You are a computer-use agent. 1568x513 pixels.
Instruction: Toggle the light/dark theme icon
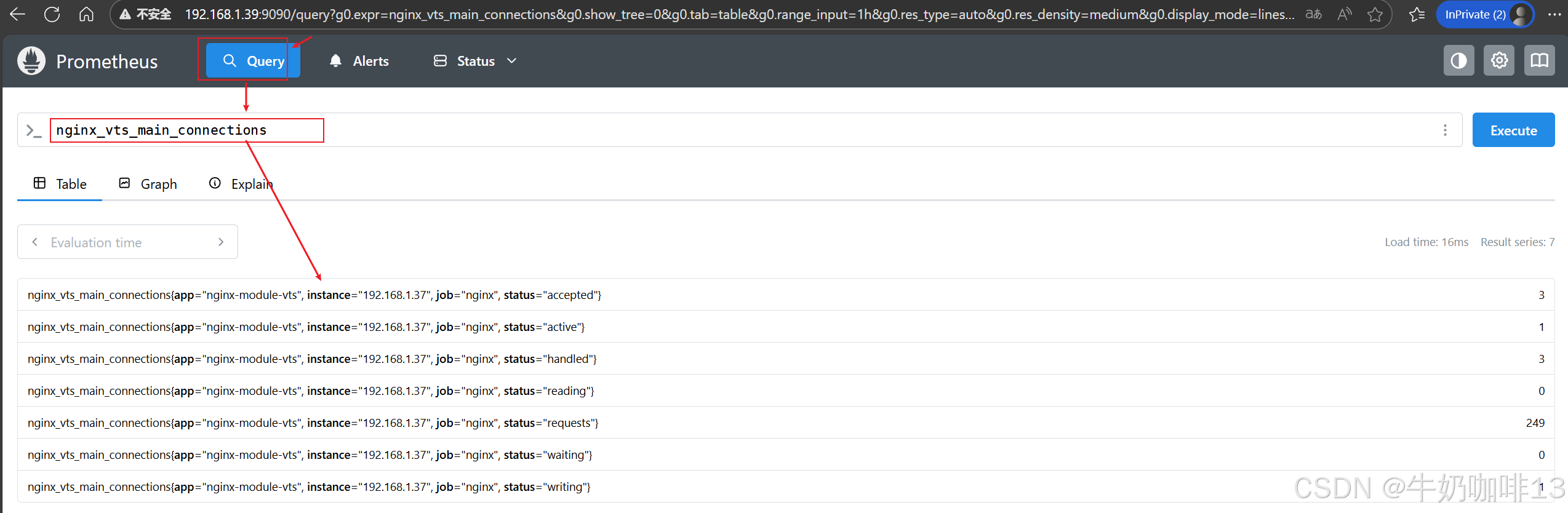click(x=1459, y=60)
